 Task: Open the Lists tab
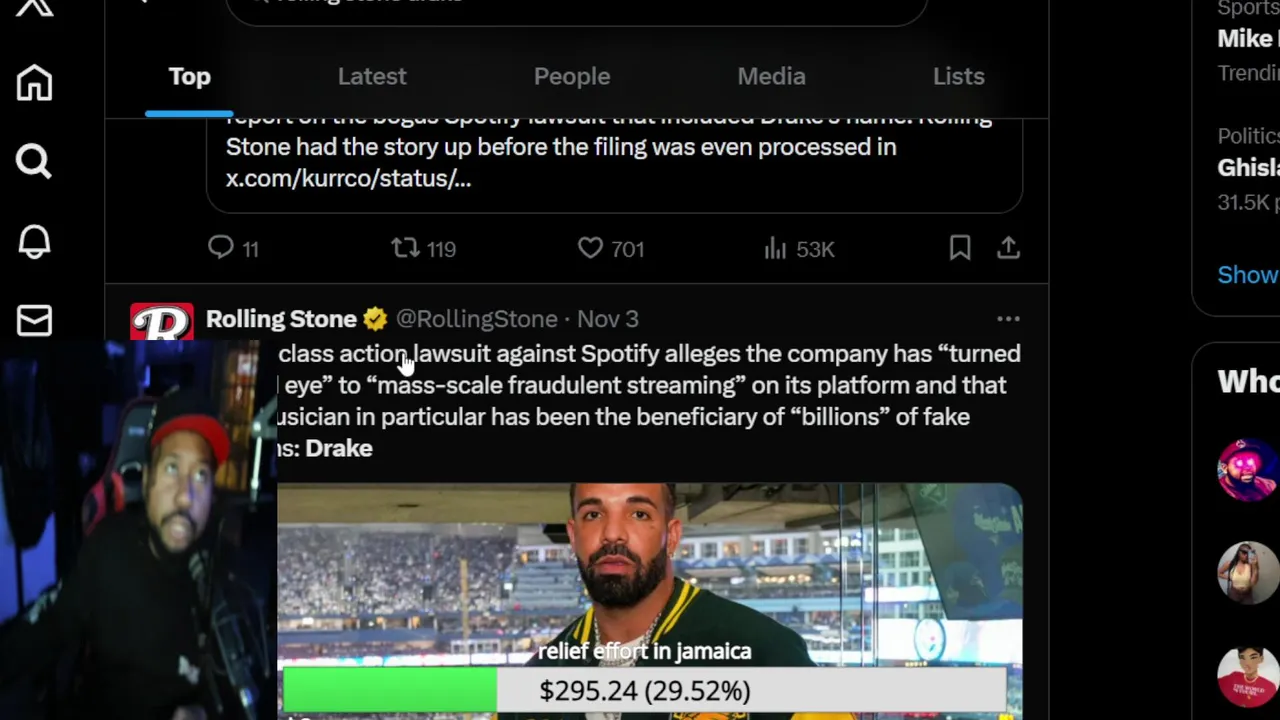point(958,77)
